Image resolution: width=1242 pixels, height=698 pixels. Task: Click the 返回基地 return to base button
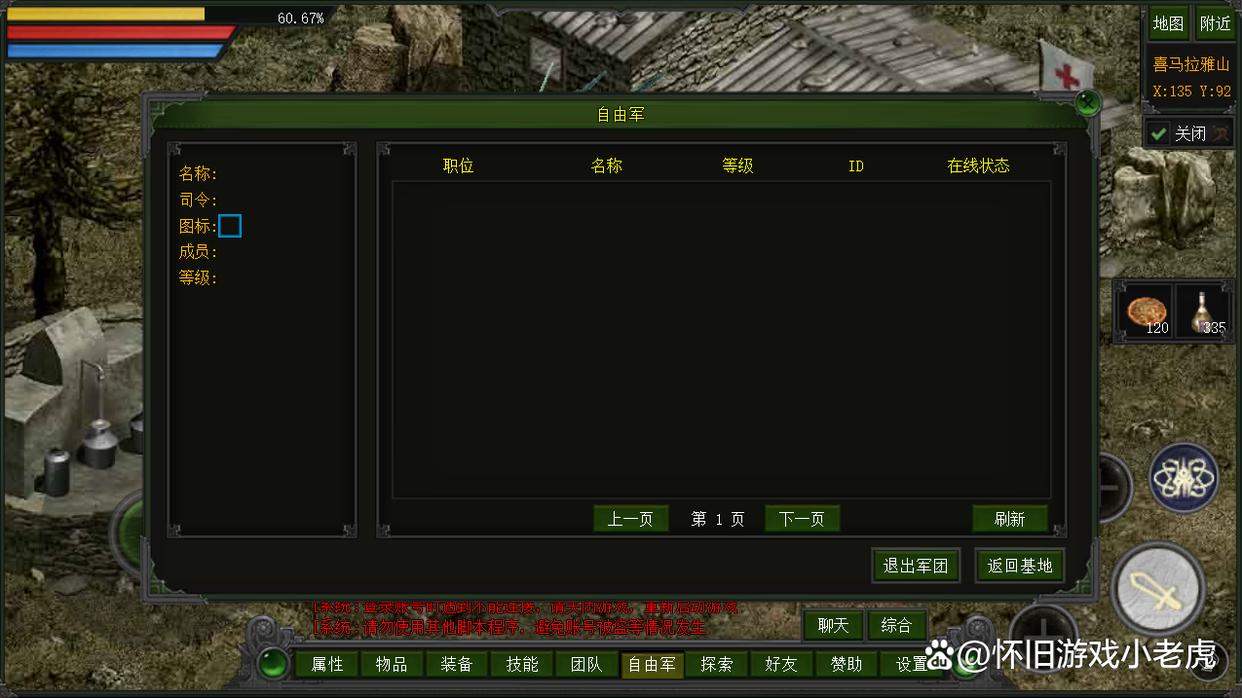(1019, 565)
